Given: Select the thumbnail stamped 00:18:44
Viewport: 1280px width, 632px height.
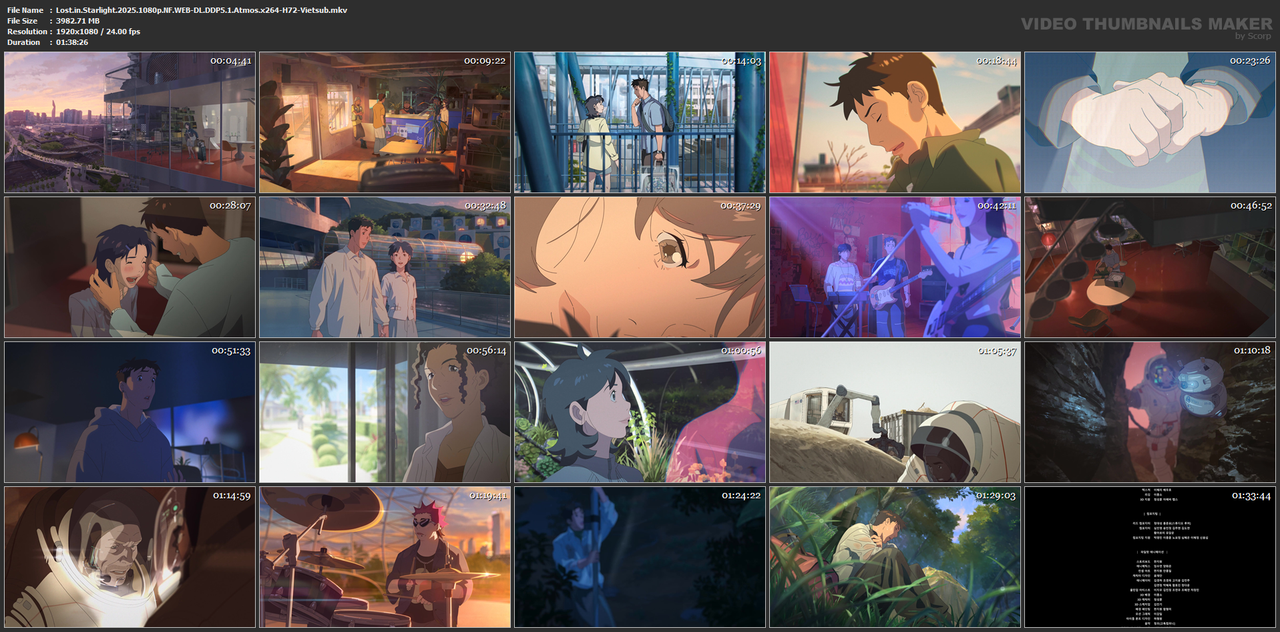Looking at the screenshot, I should [895, 123].
